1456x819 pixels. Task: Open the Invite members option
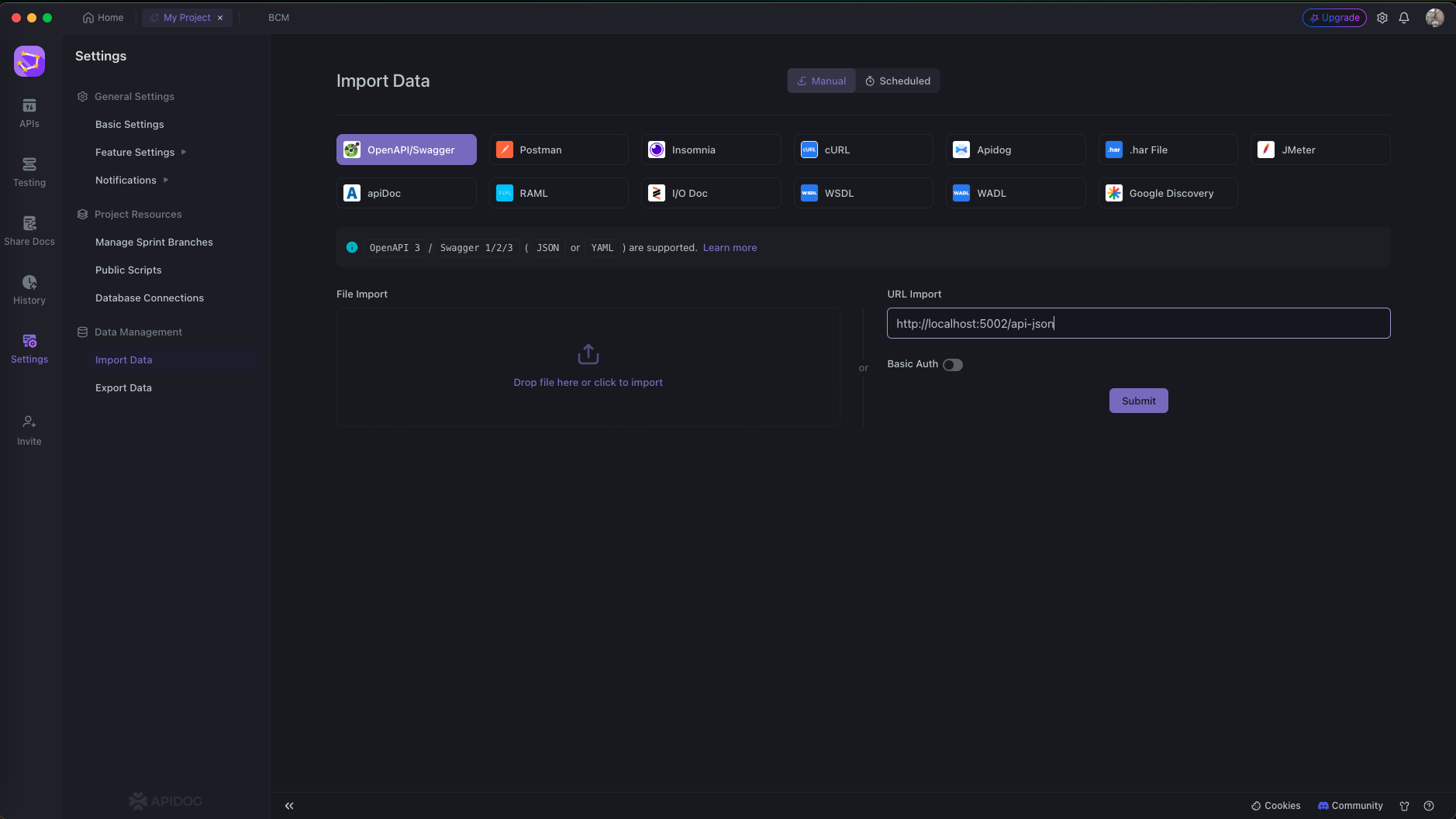[x=29, y=431]
